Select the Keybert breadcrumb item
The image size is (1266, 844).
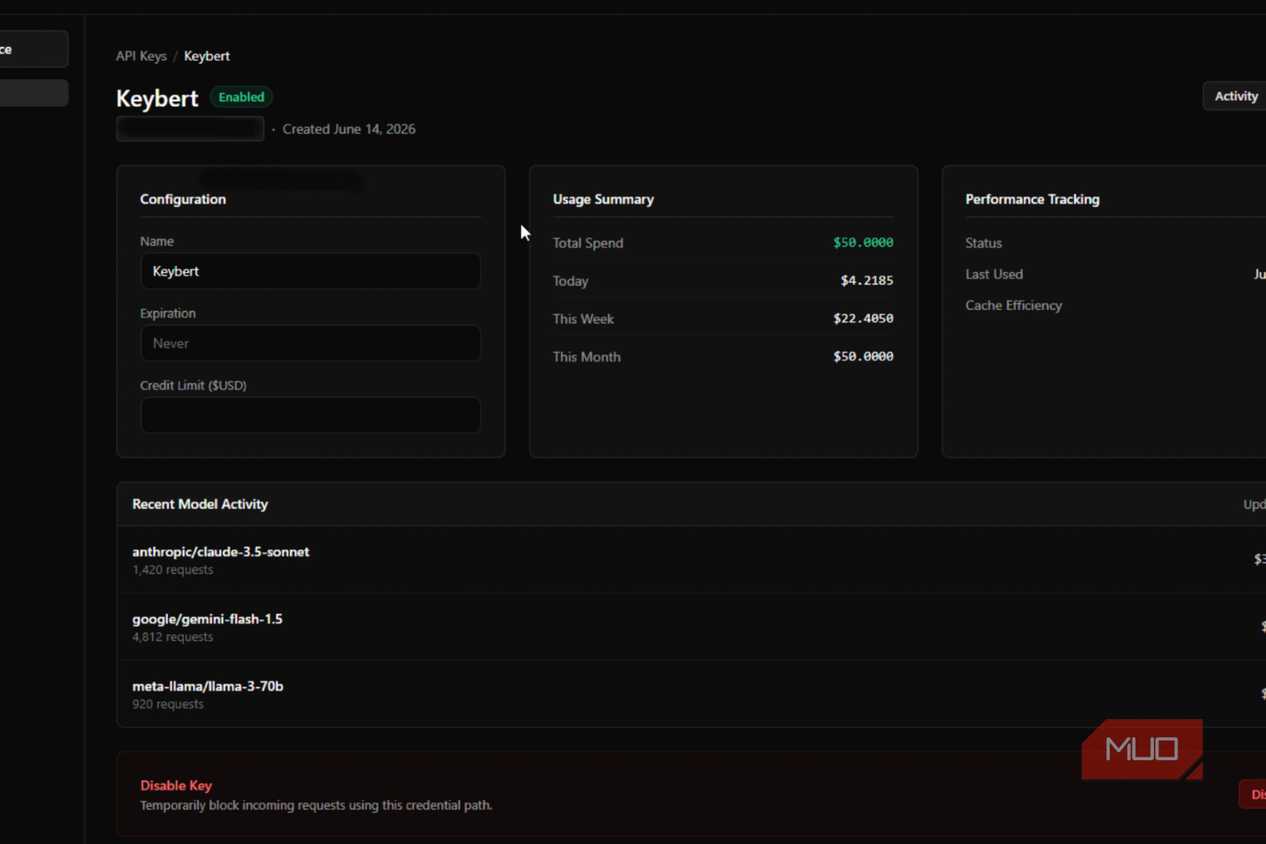tap(207, 56)
